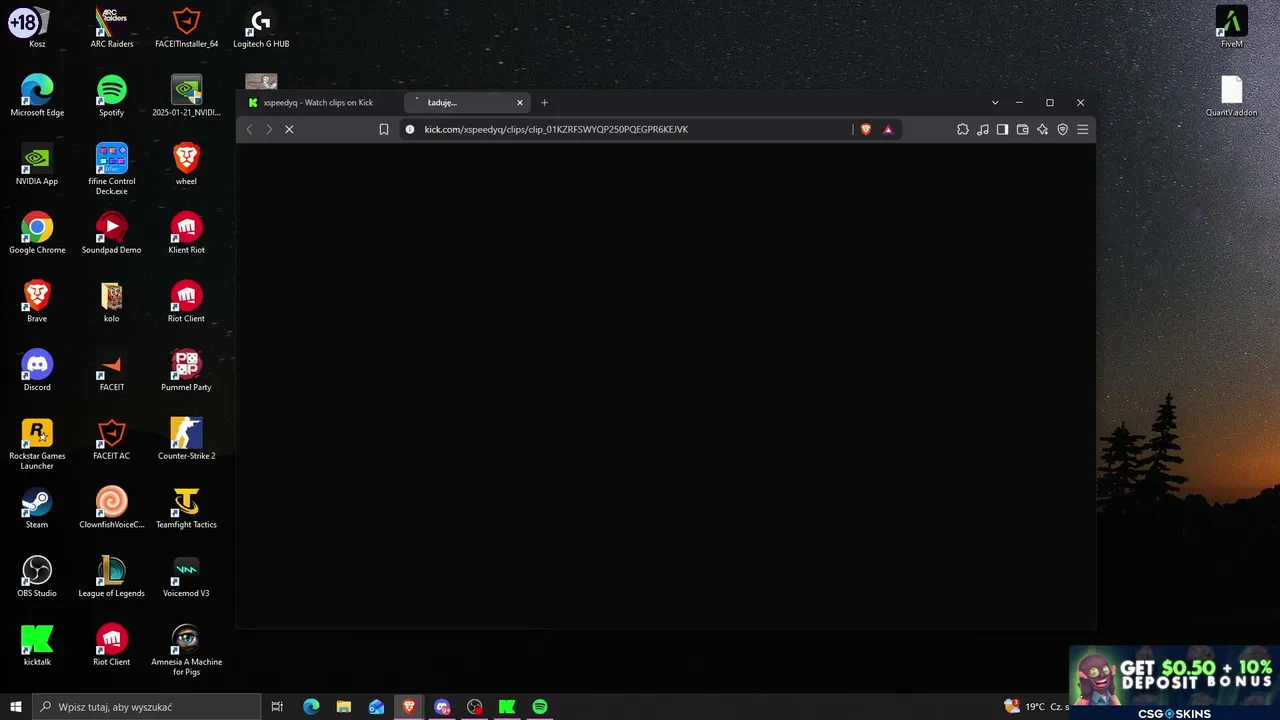Open Brave playlist music note icon
1280x720 pixels.
982,129
